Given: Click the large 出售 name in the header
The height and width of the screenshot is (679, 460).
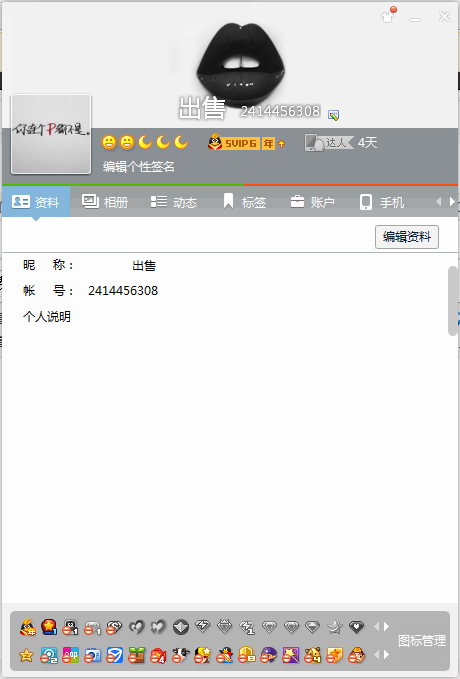Looking at the screenshot, I should (202, 108).
